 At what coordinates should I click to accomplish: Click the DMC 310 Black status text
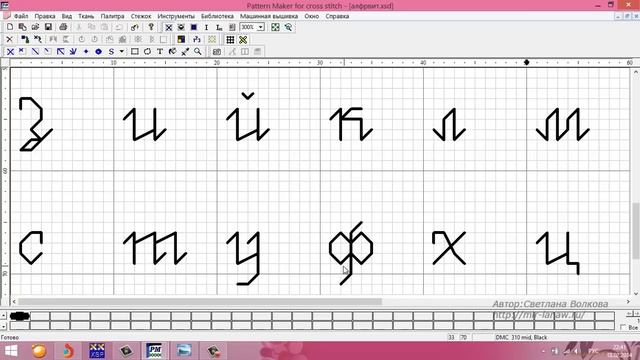(521, 338)
